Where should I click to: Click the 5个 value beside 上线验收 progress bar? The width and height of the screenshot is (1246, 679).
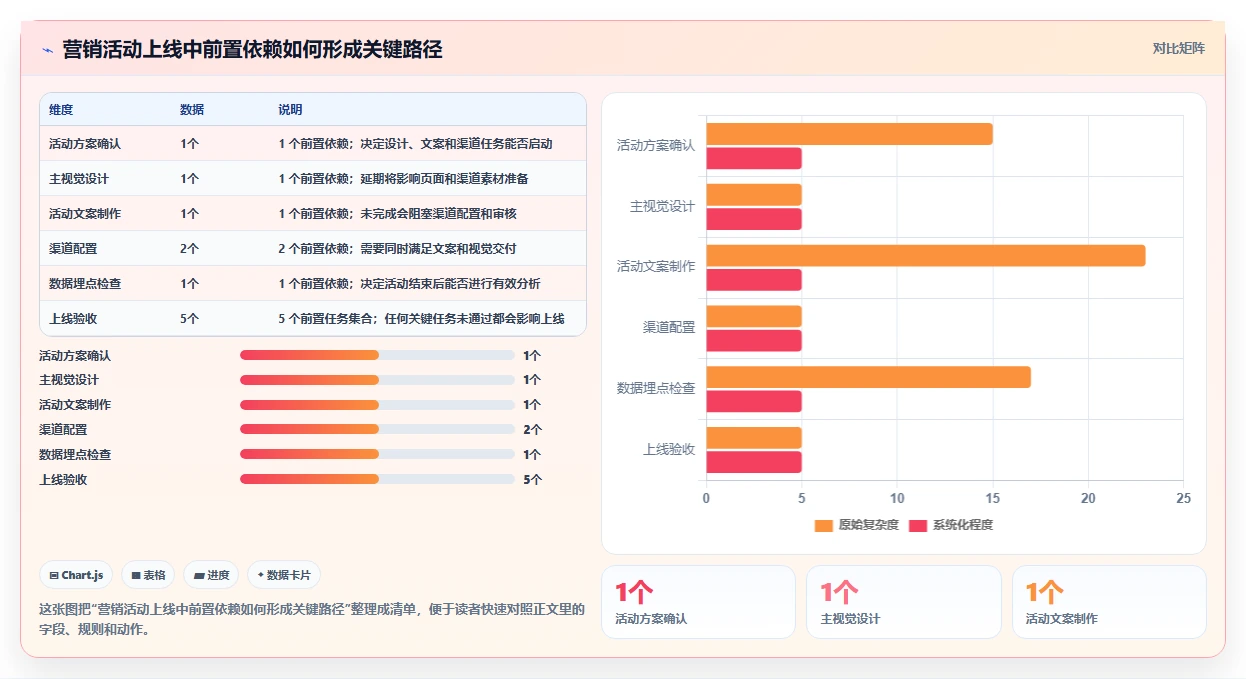click(x=533, y=479)
